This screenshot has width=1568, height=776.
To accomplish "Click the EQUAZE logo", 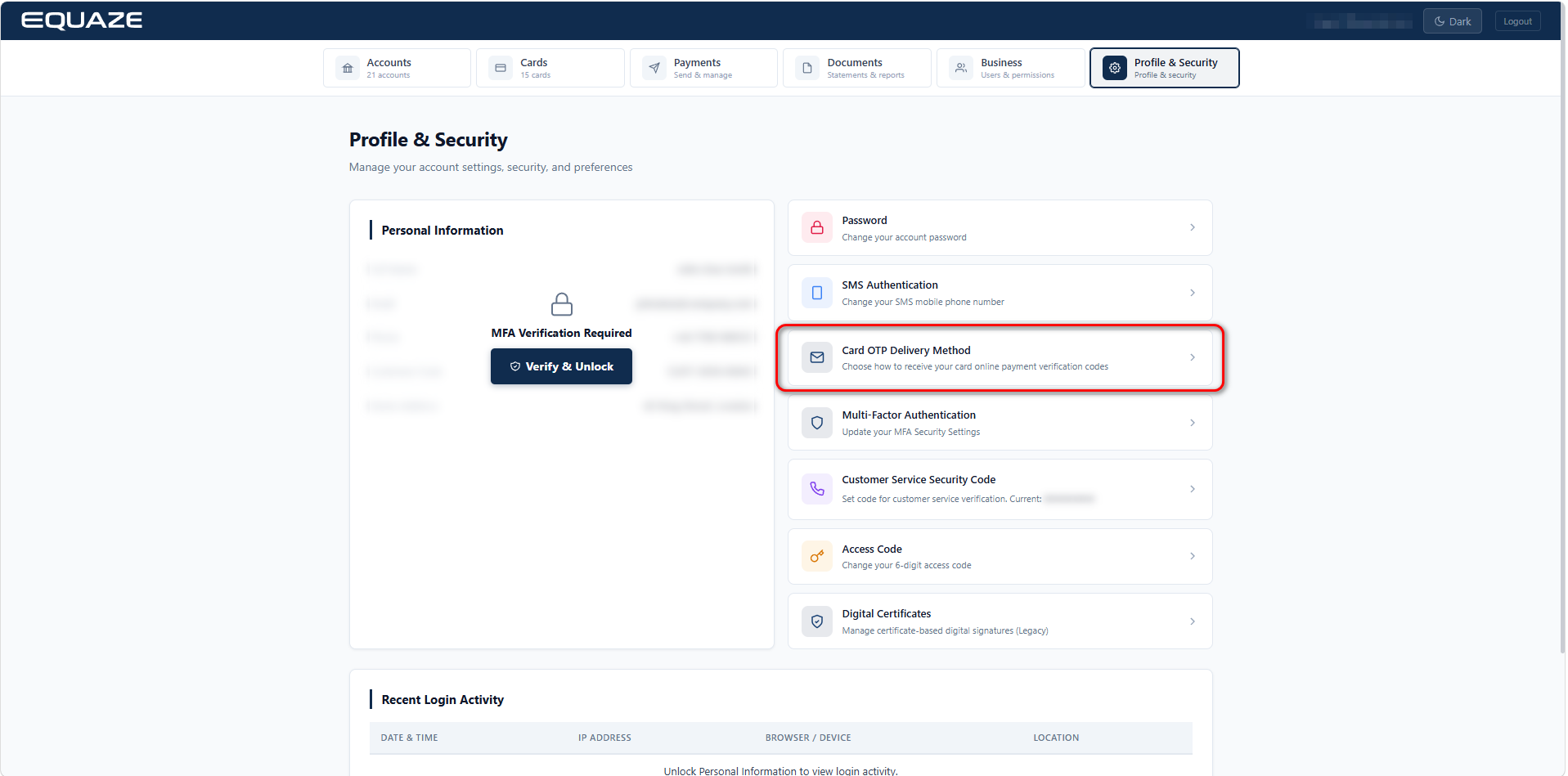I will click(82, 20).
